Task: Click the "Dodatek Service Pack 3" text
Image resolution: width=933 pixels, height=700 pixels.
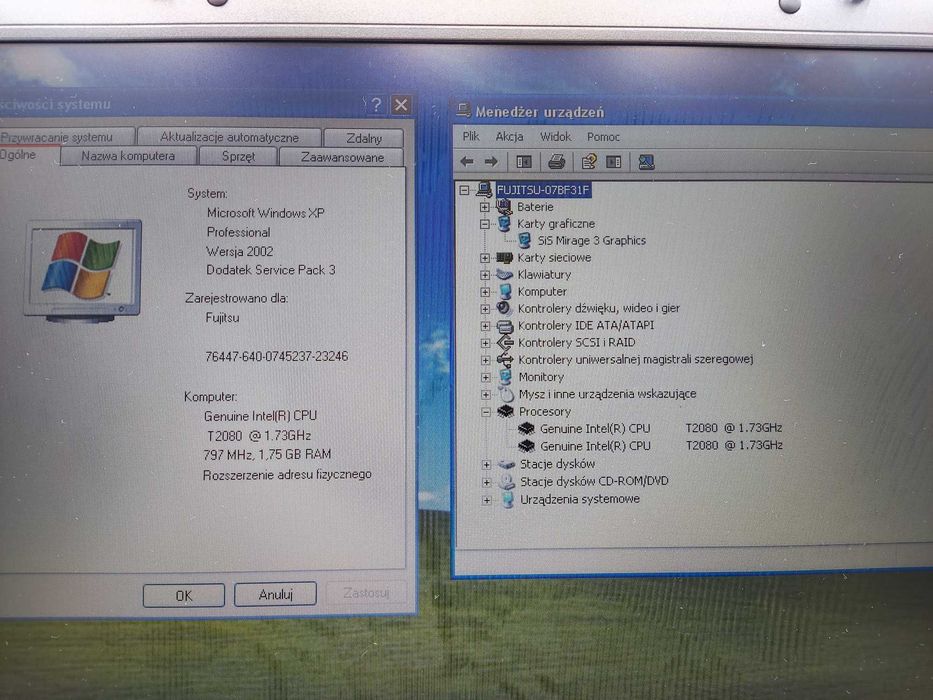Action: [271, 270]
